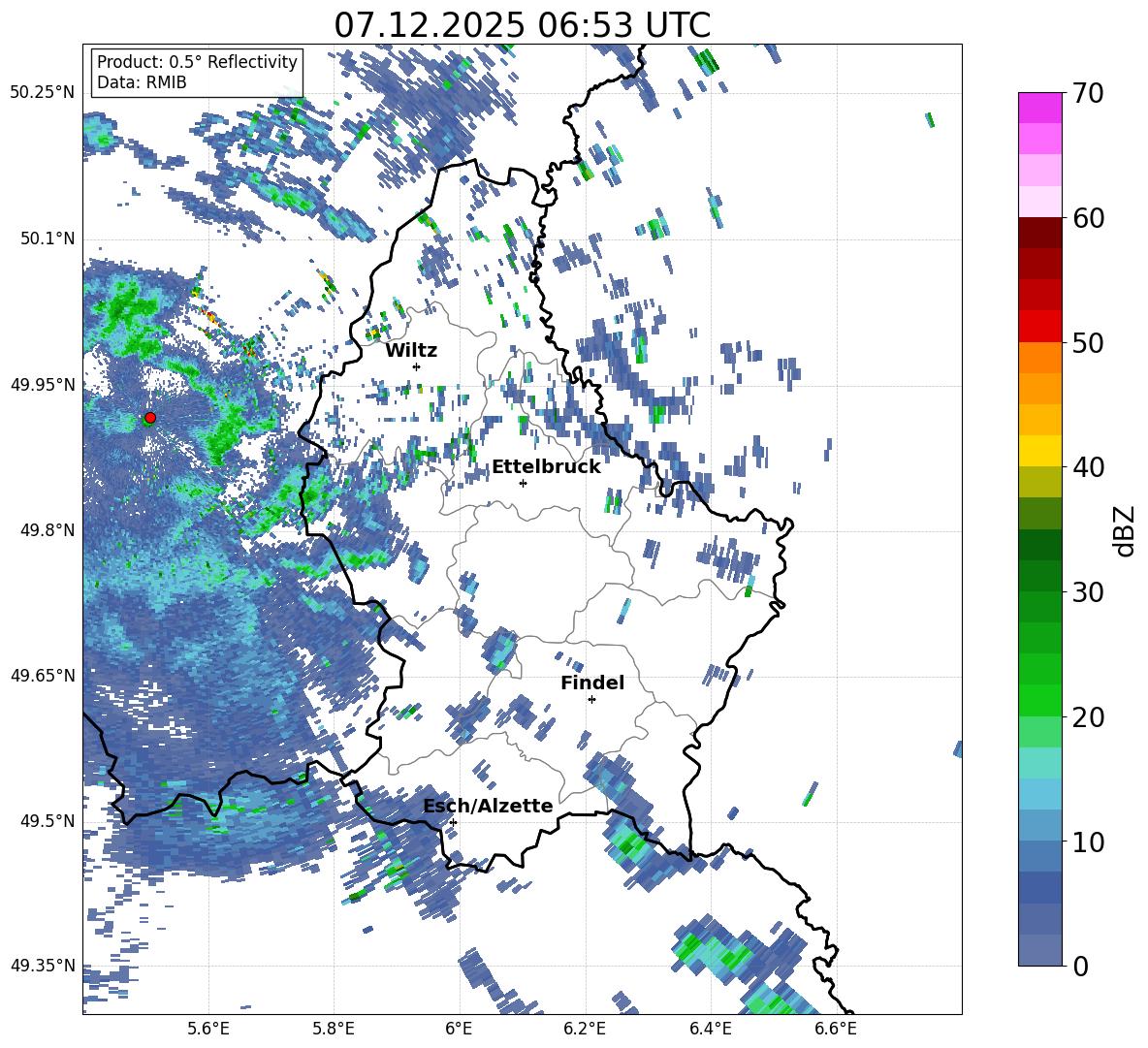Click the dark red colorbar segment below 60
The image size is (1148, 1048).
[1039, 233]
